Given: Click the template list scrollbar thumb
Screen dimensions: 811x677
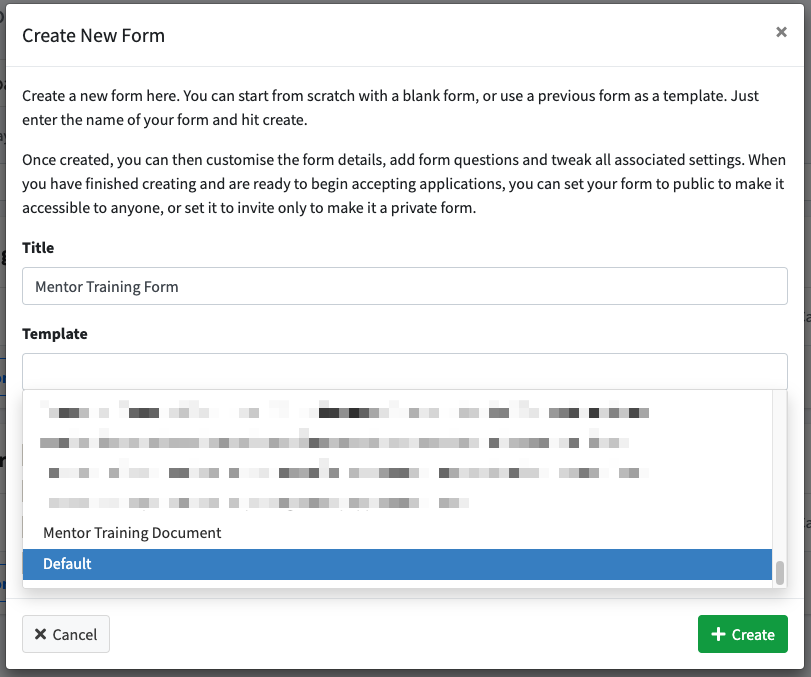Looking at the screenshot, I should click(779, 573).
